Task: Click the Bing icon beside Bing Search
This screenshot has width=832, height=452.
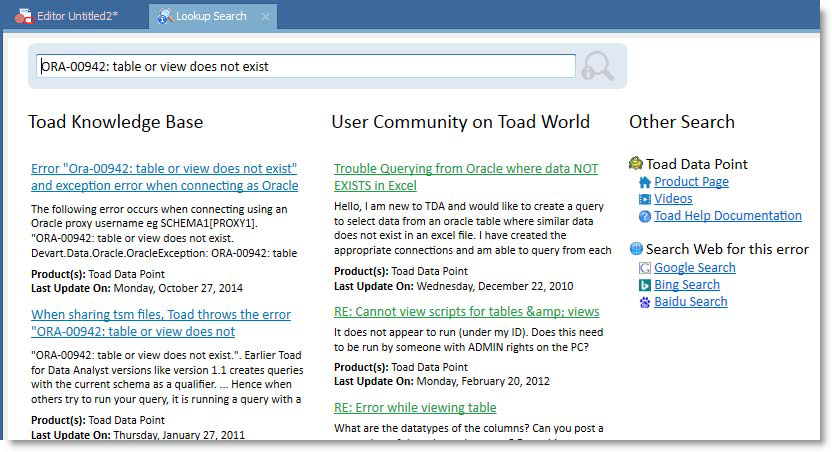Action: [645, 285]
